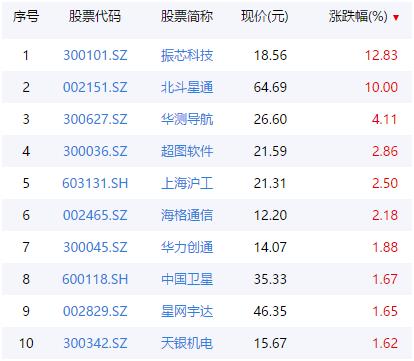Open the 星网宇达 stock link
This screenshot has height=361, width=414.
[187, 311]
